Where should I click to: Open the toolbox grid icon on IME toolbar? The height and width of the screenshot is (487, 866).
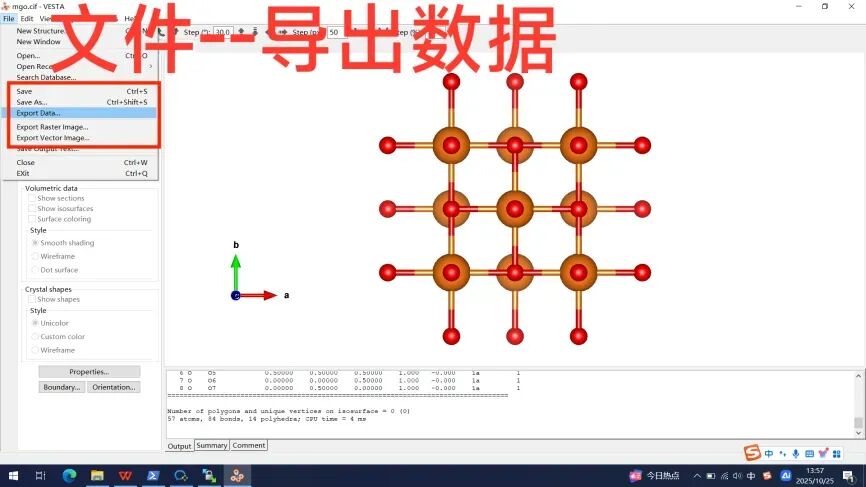pos(837,454)
